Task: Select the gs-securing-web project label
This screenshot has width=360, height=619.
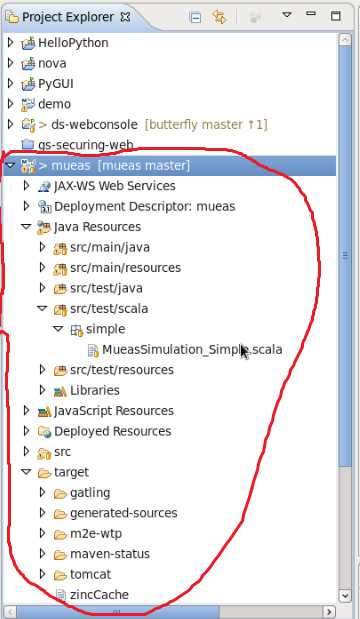Action: click(x=86, y=145)
